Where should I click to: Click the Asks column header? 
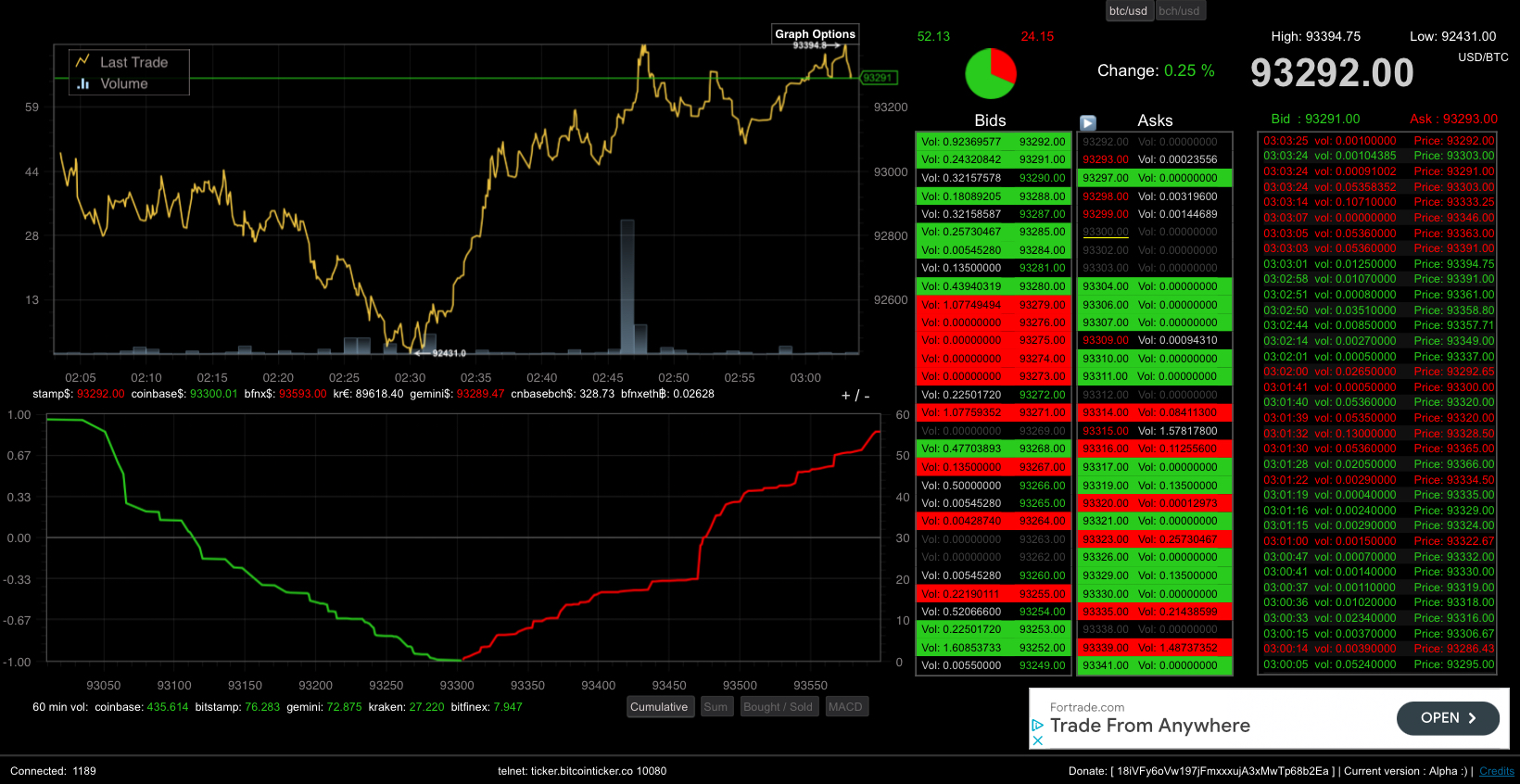click(x=1155, y=120)
